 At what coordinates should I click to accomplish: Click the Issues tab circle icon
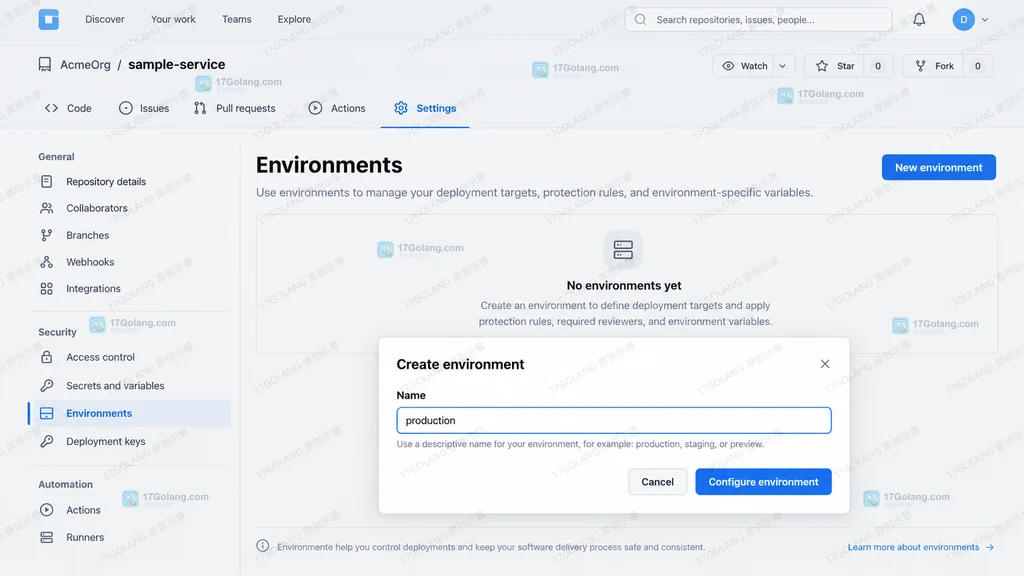tap(125, 108)
